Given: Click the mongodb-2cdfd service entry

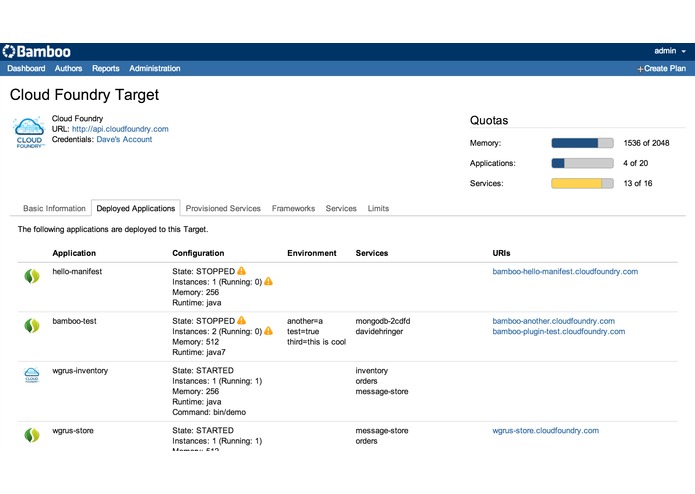Looking at the screenshot, I should 383,321.
